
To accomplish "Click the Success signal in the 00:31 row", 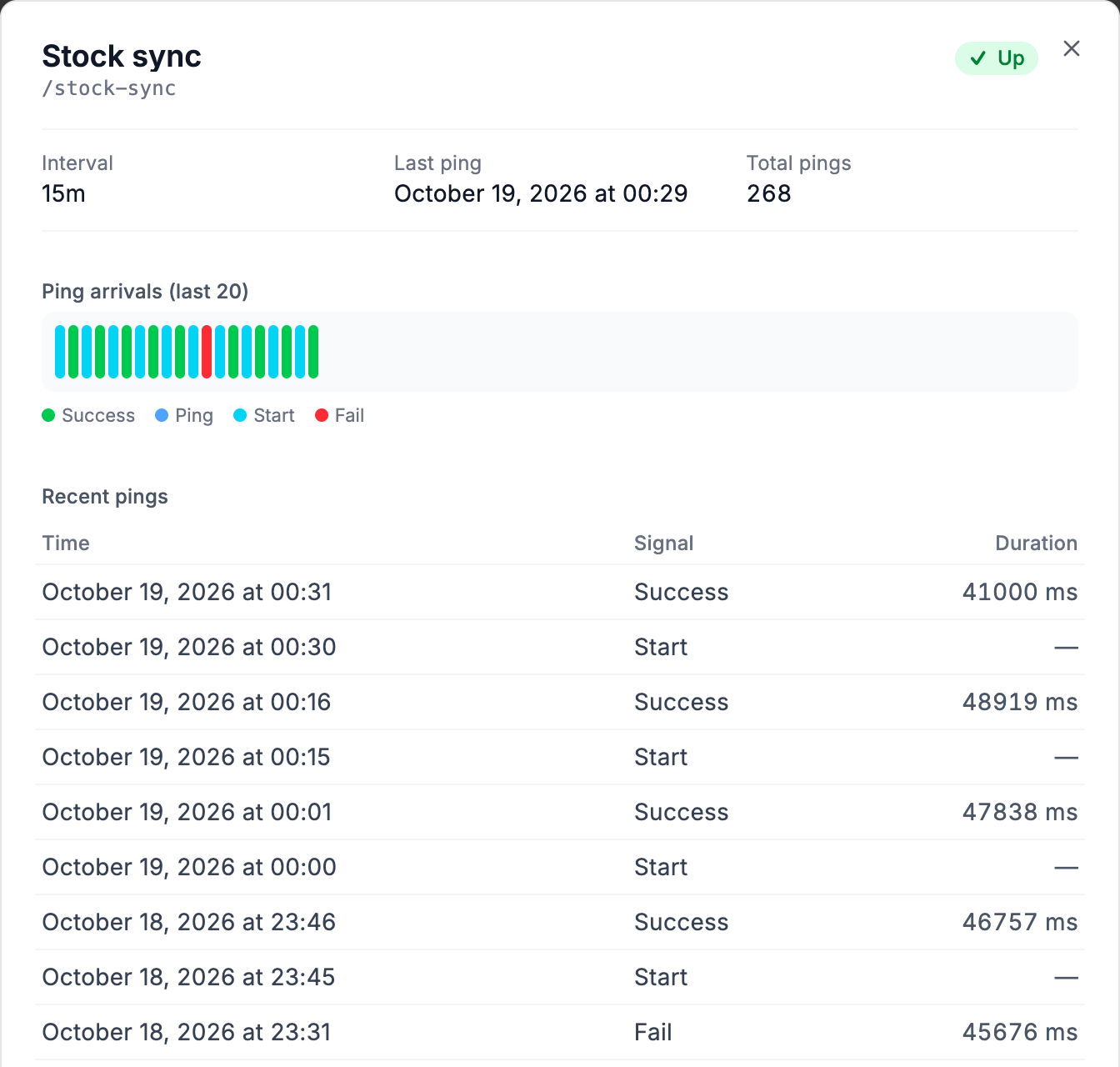I will (x=682, y=592).
